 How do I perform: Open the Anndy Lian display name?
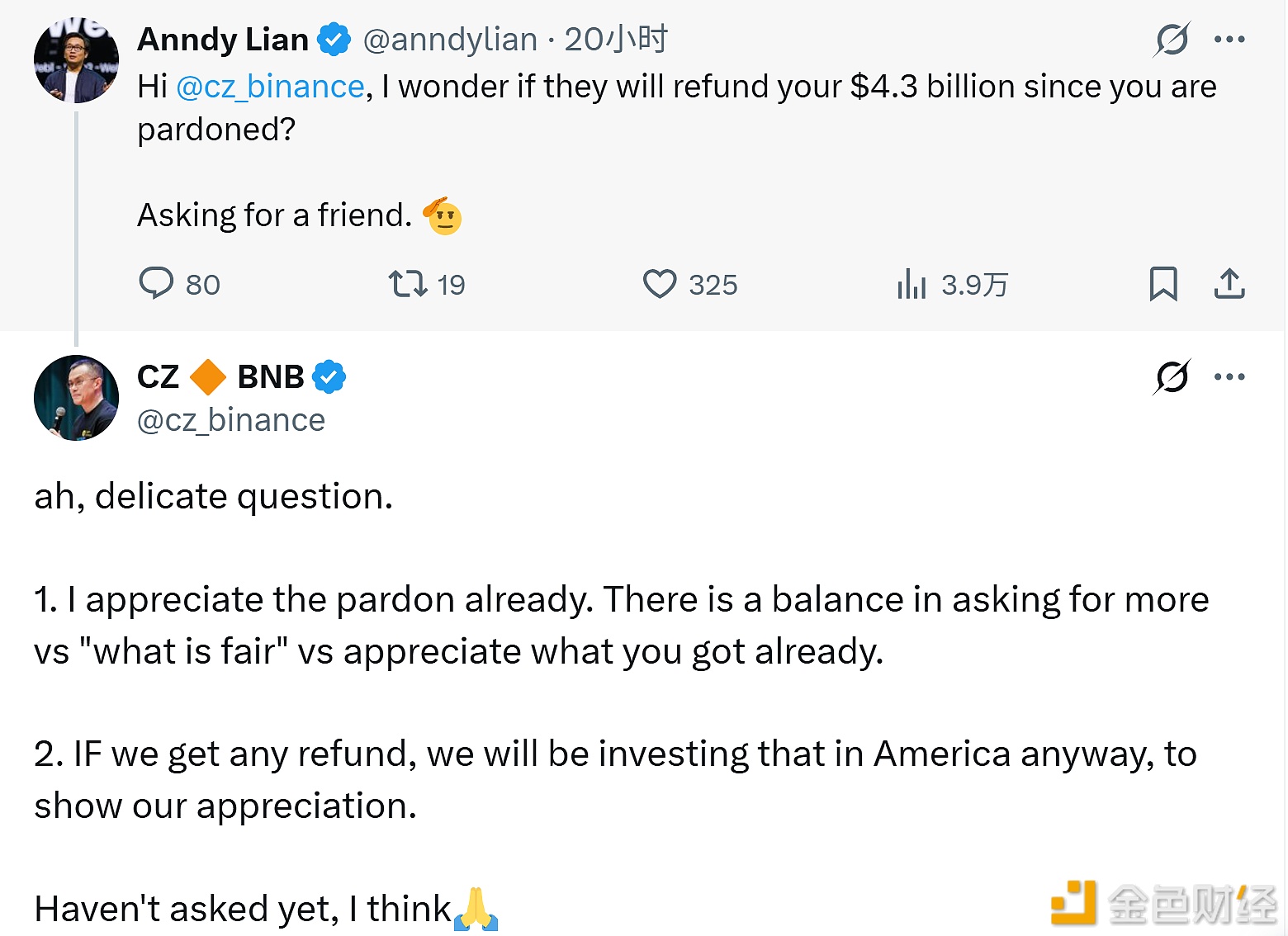223,40
